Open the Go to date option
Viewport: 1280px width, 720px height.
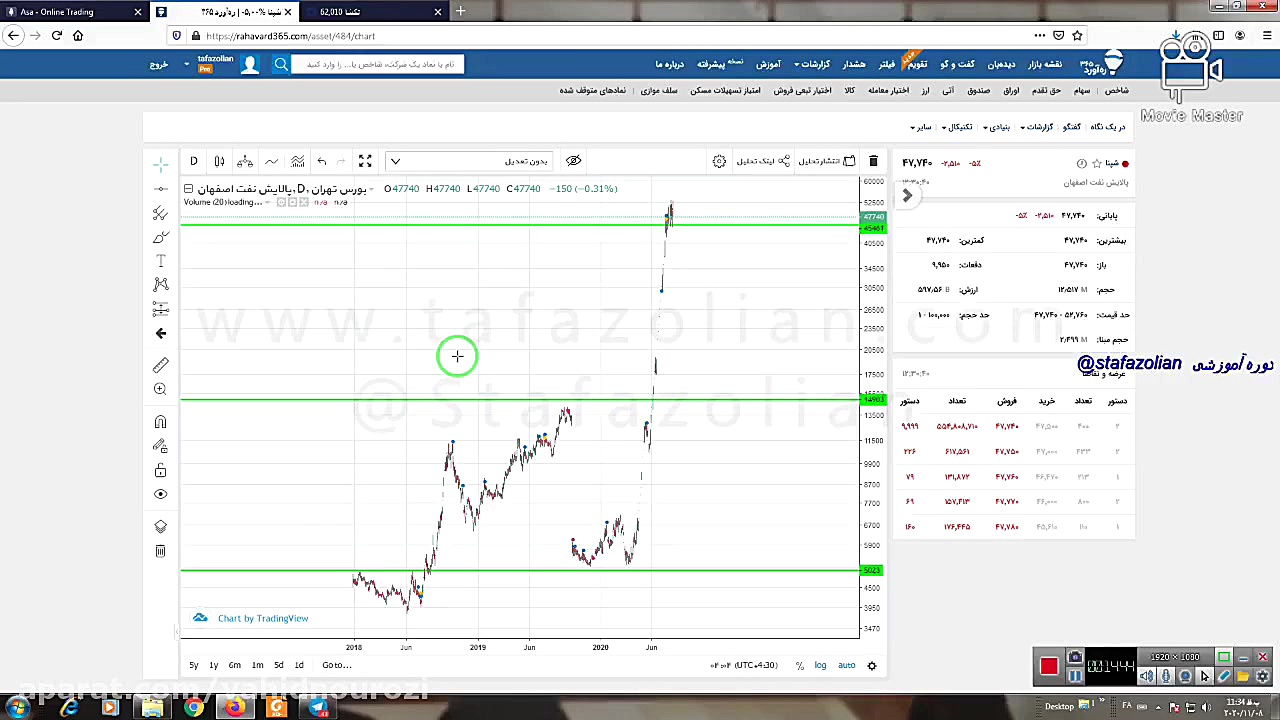[x=336, y=665]
